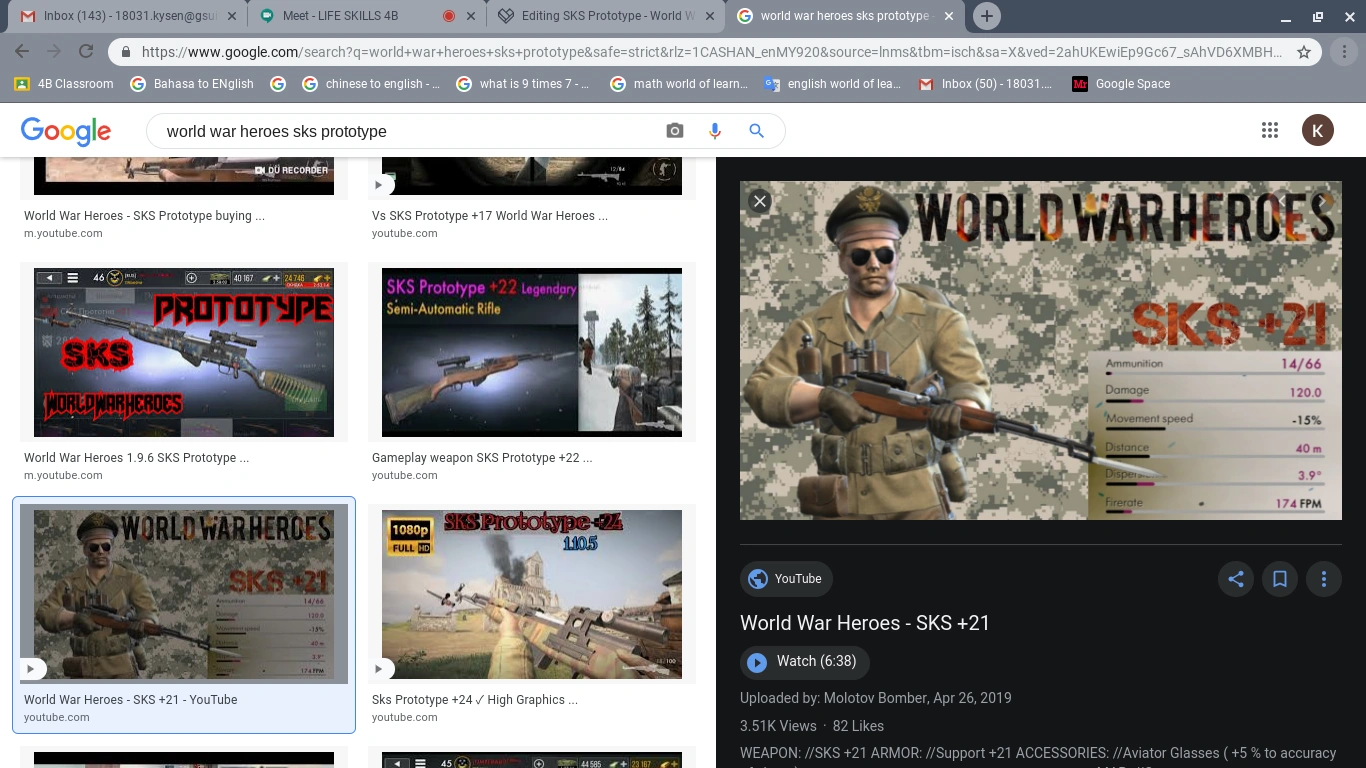Open the Inbox (50) bookmark
Viewport: 1366px width, 768px height.
985,84
